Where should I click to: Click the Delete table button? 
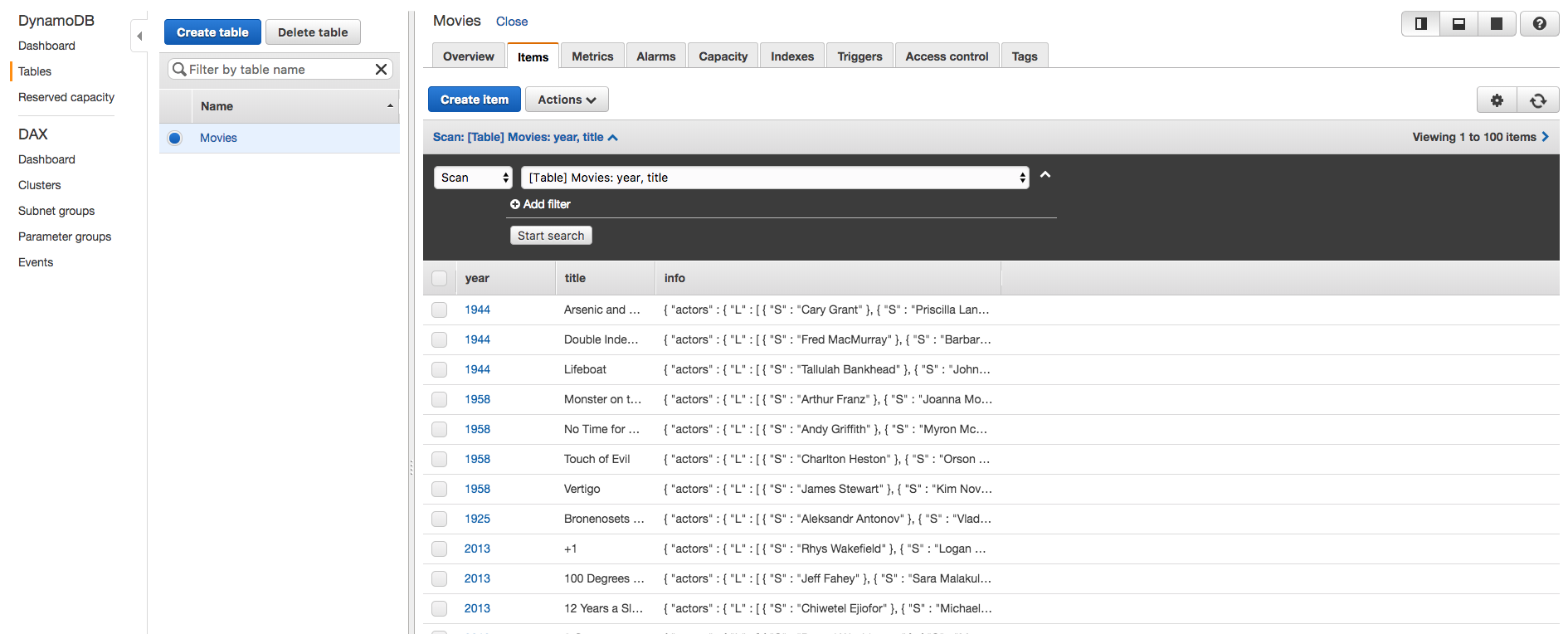point(313,32)
